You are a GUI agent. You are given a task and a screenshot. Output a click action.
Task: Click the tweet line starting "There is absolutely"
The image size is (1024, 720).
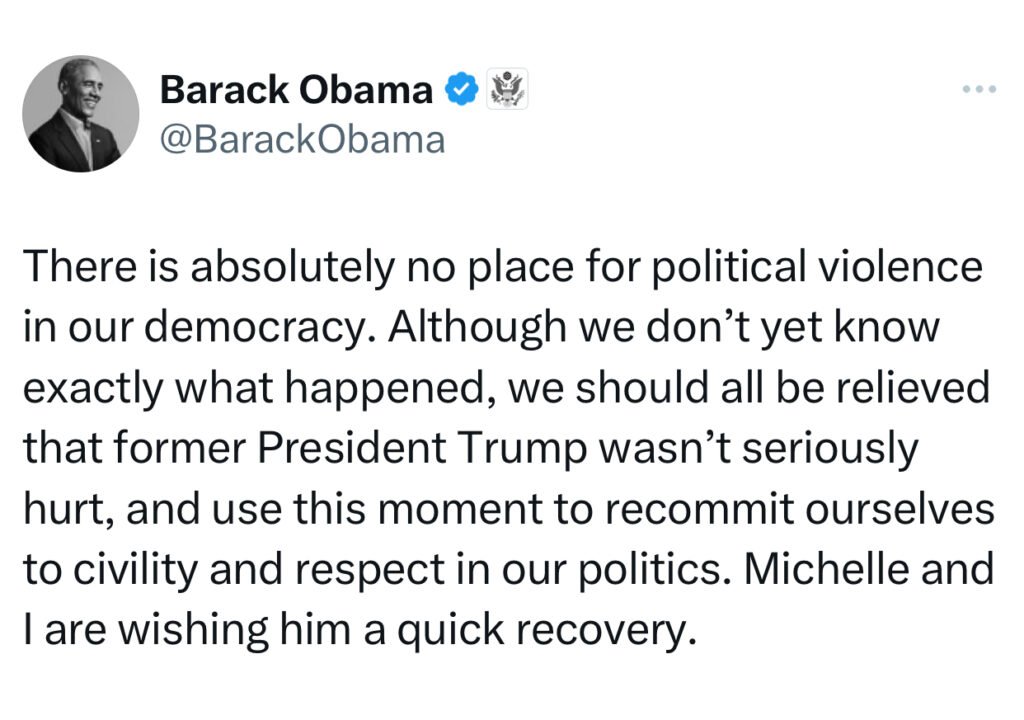[x=503, y=267]
